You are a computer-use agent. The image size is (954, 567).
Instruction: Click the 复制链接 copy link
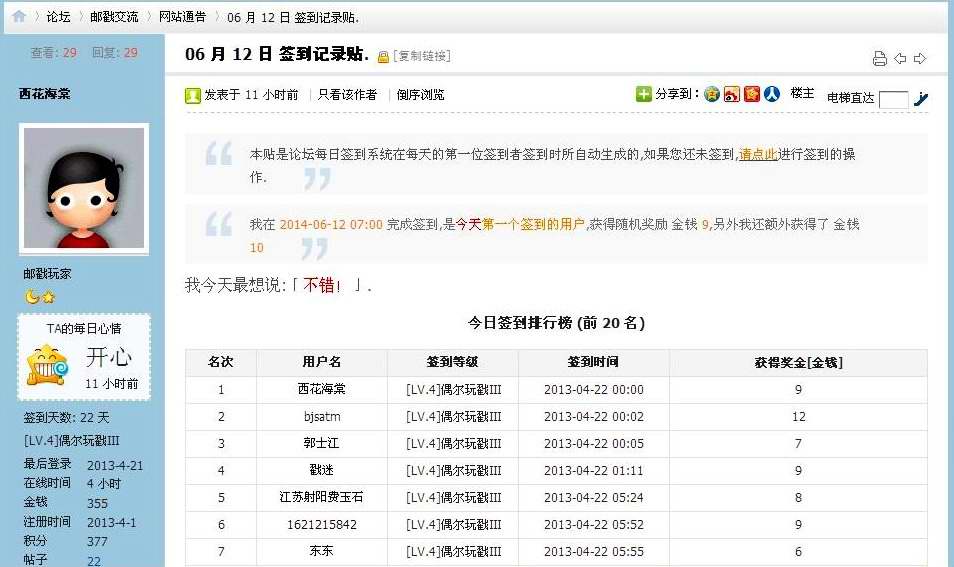pos(423,56)
